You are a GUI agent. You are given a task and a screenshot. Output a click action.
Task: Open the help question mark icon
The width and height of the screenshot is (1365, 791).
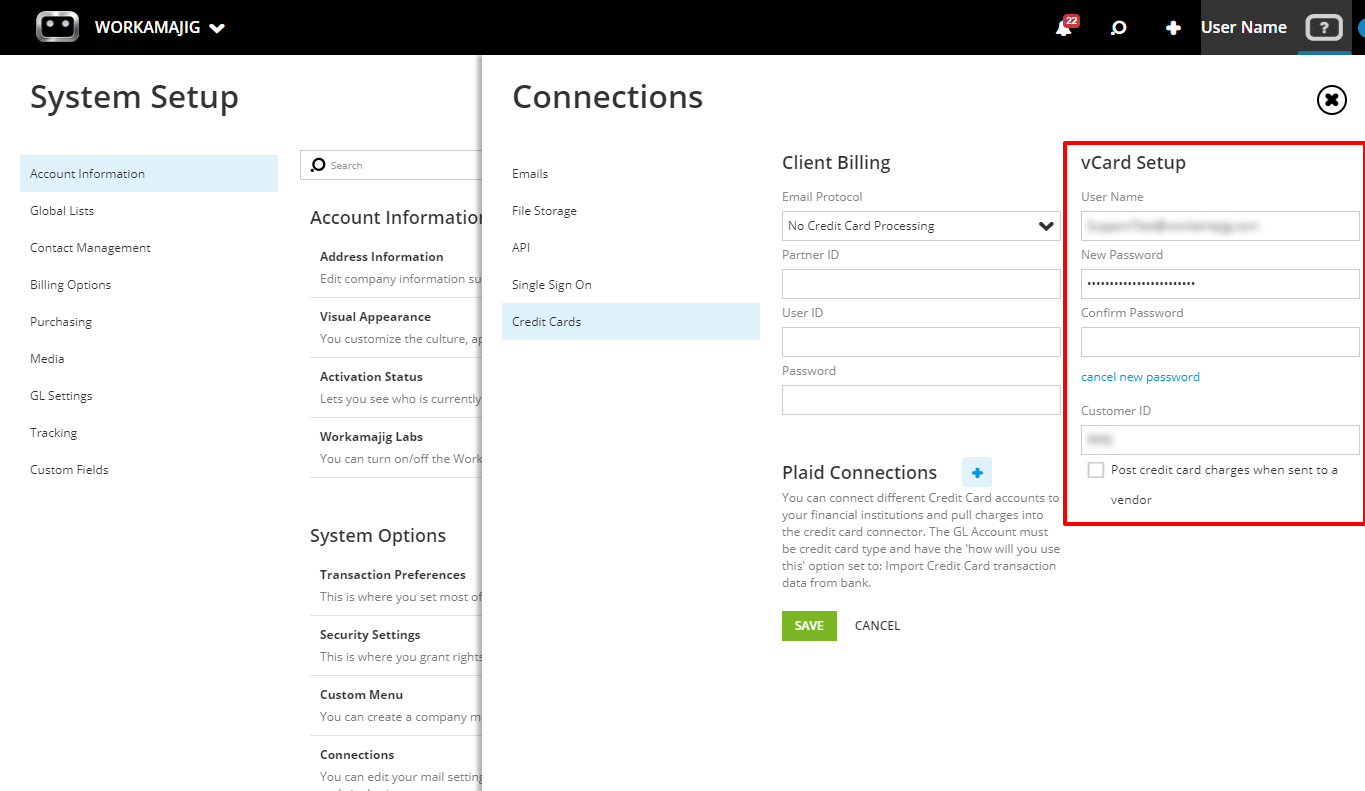tap(1324, 28)
